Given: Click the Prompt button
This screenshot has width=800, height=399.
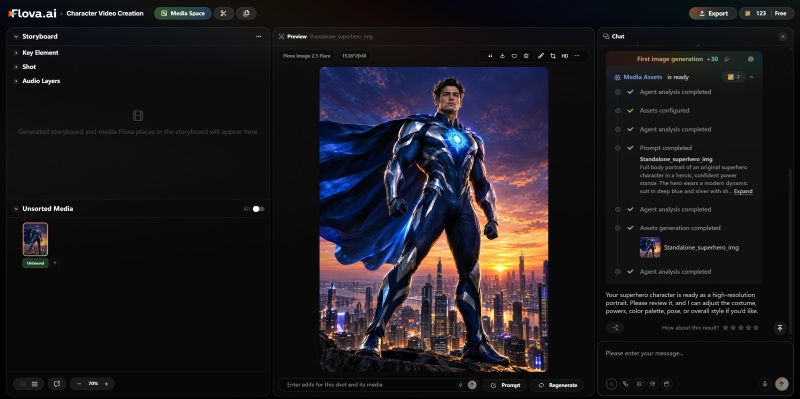Looking at the screenshot, I should pos(505,385).
